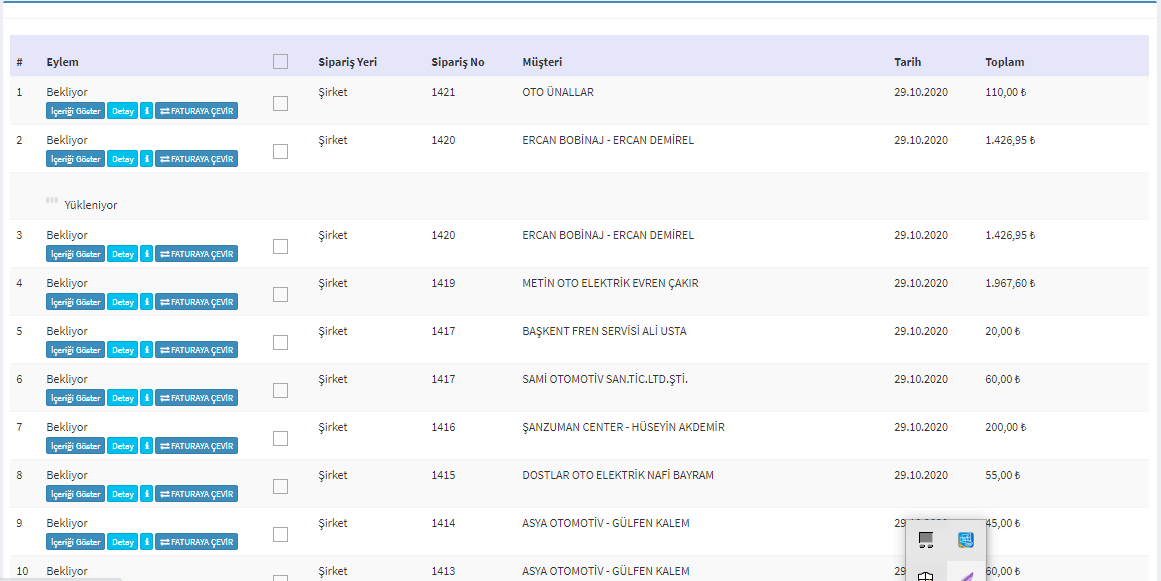Click the info icon in row 4
Viewport: 1161px width, 581px height.
[146, 302]
